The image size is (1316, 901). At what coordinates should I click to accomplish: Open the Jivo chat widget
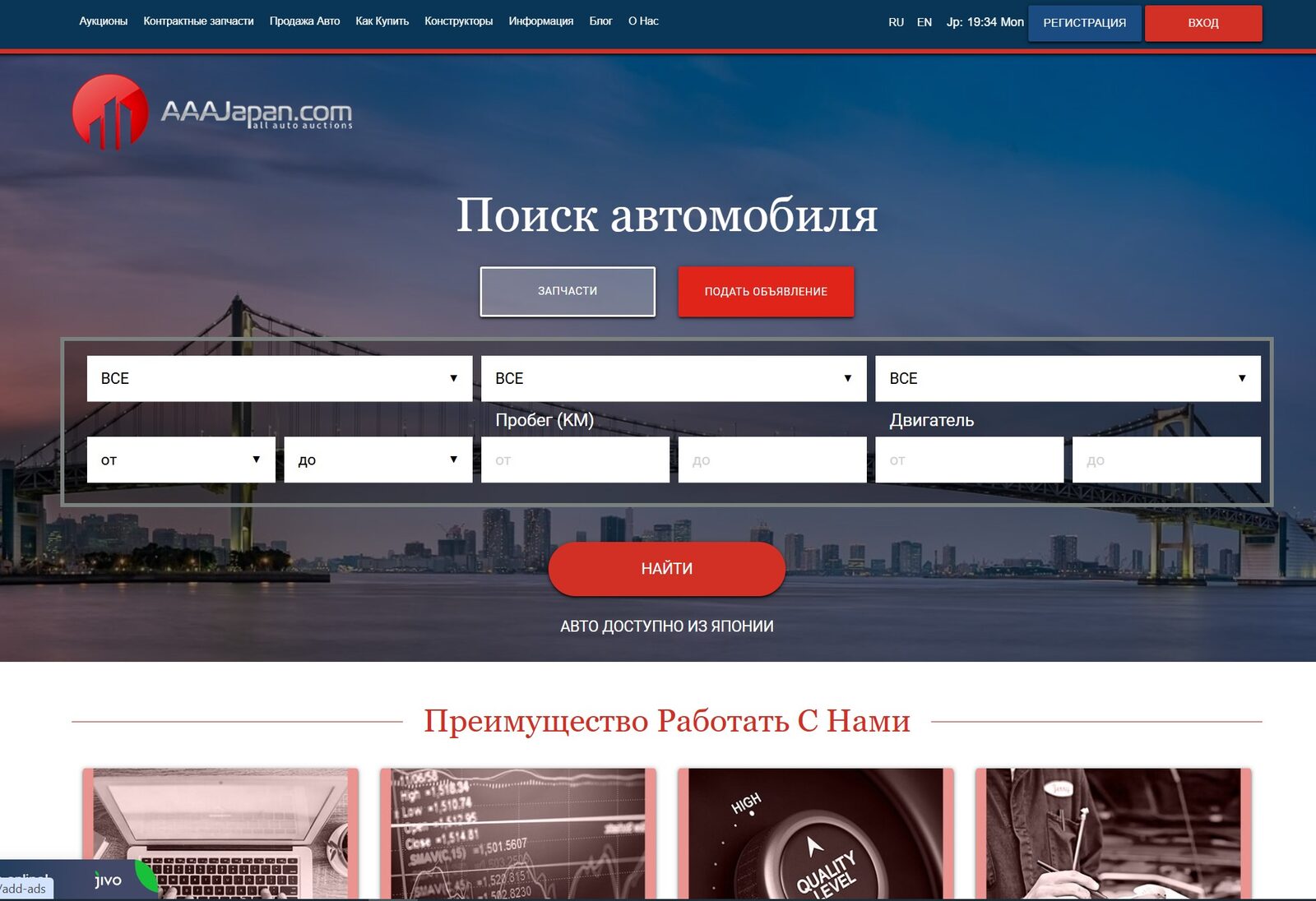coord(107,880)
